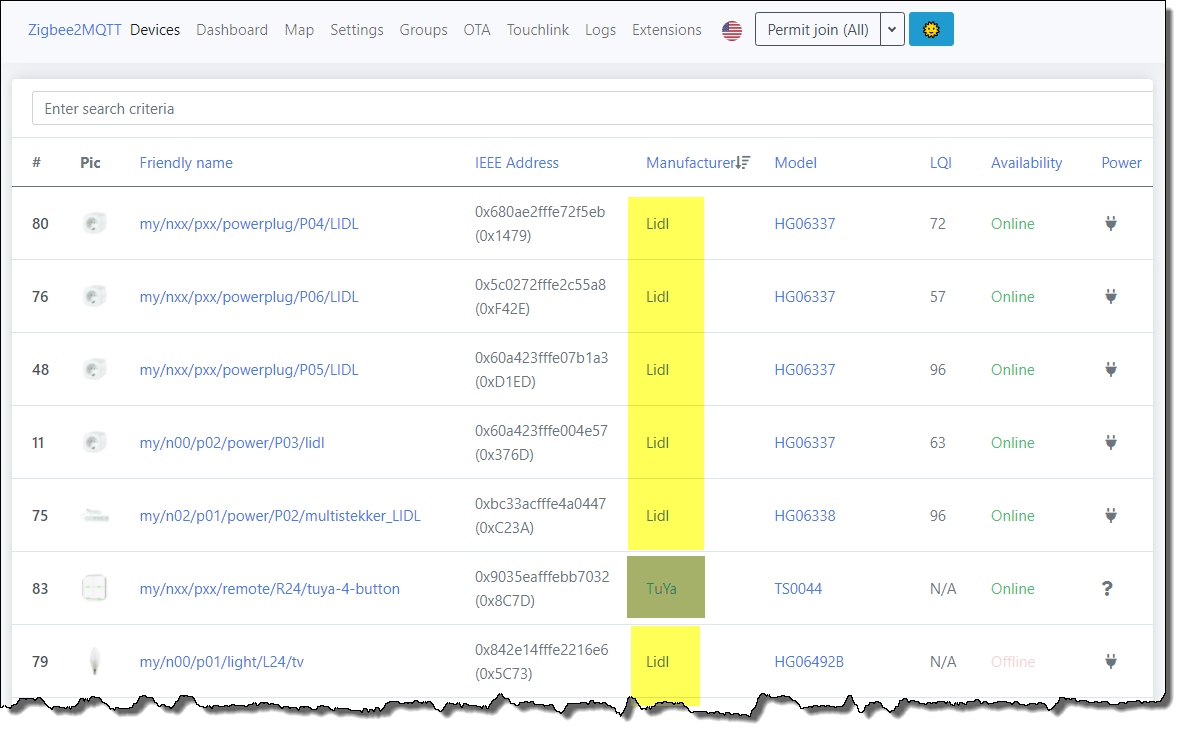Open the US flag language selector
1181x739 pixels.
(731, 30)
